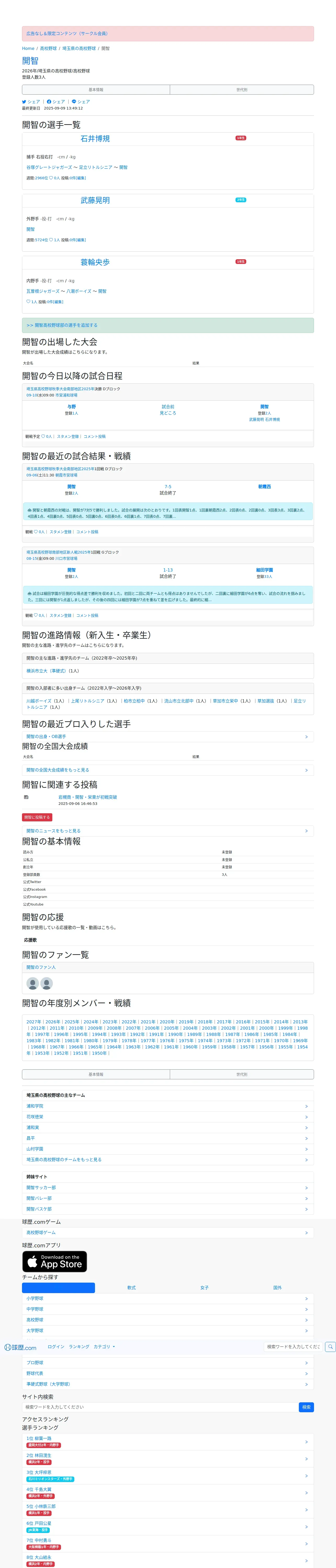Open 高校野球ゲーム row chevron
The image size is (336, 1568).
point(306,1233)
